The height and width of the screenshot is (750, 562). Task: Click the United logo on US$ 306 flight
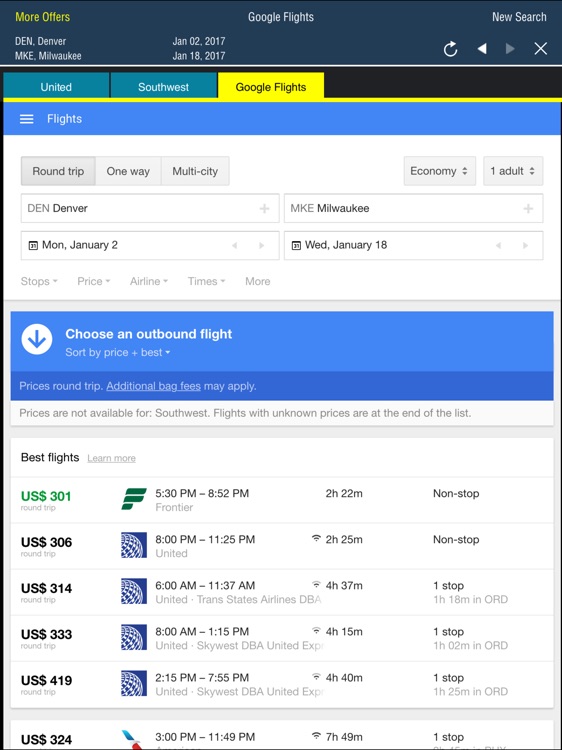click(133, 545)
